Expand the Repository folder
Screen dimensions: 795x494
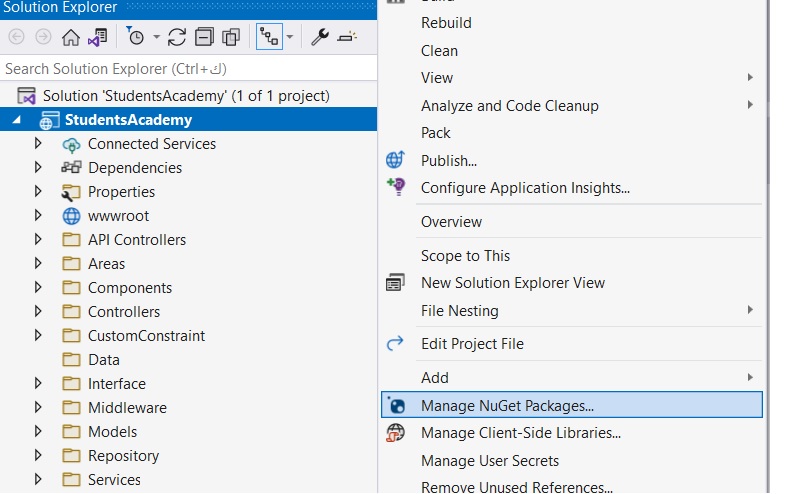(x=38, y=455)
